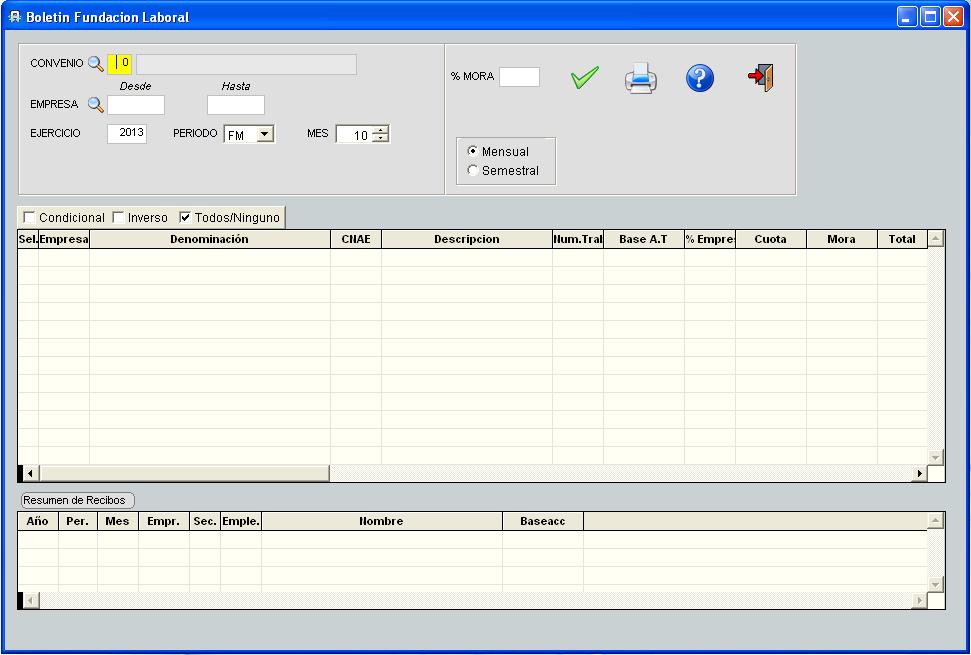Image resolution: width=971 pixels, height=655 pixels.
Task: Toggle the Inverso checkbox
Action: (x=118, y=217)
